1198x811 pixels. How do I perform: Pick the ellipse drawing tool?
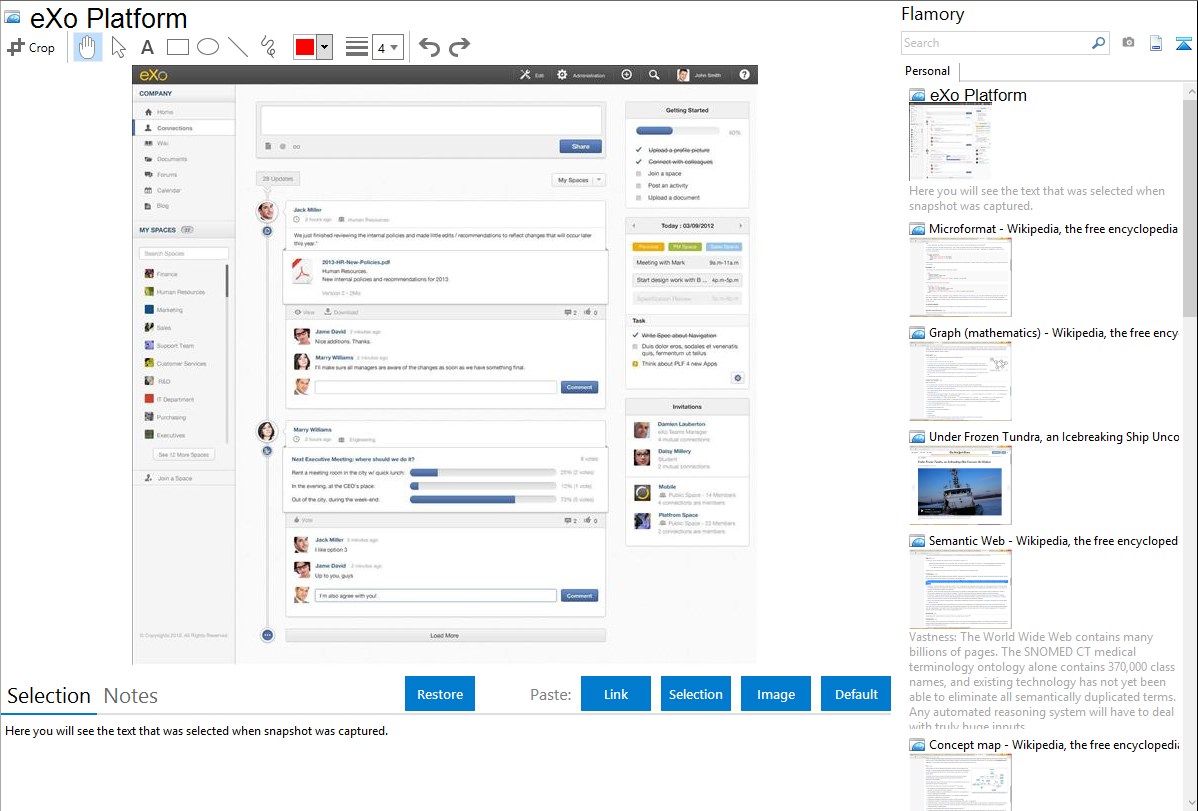208,47
